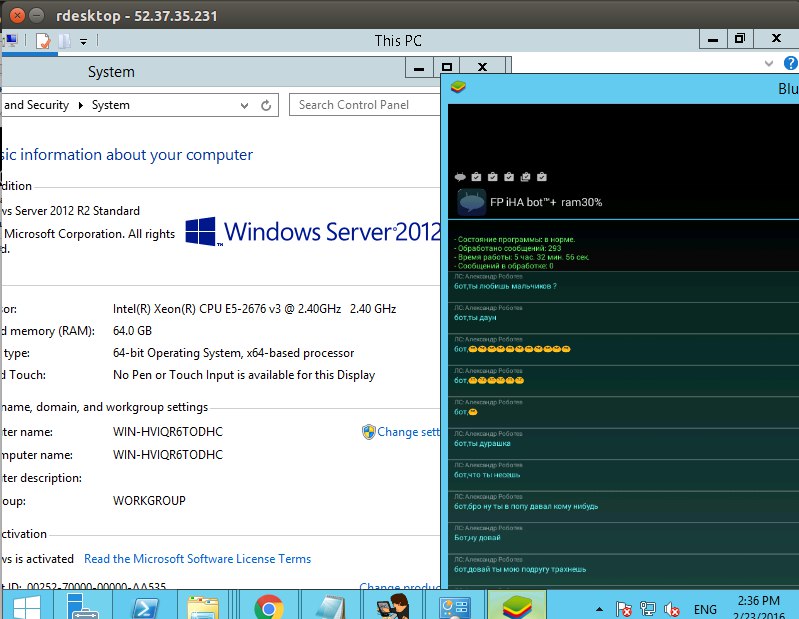Image resolution: width=799 pixels, height=619 pixels.
Task: Click the FP iHA bot ram30% title
Action: pyautogui.click(x=546, y=202)
